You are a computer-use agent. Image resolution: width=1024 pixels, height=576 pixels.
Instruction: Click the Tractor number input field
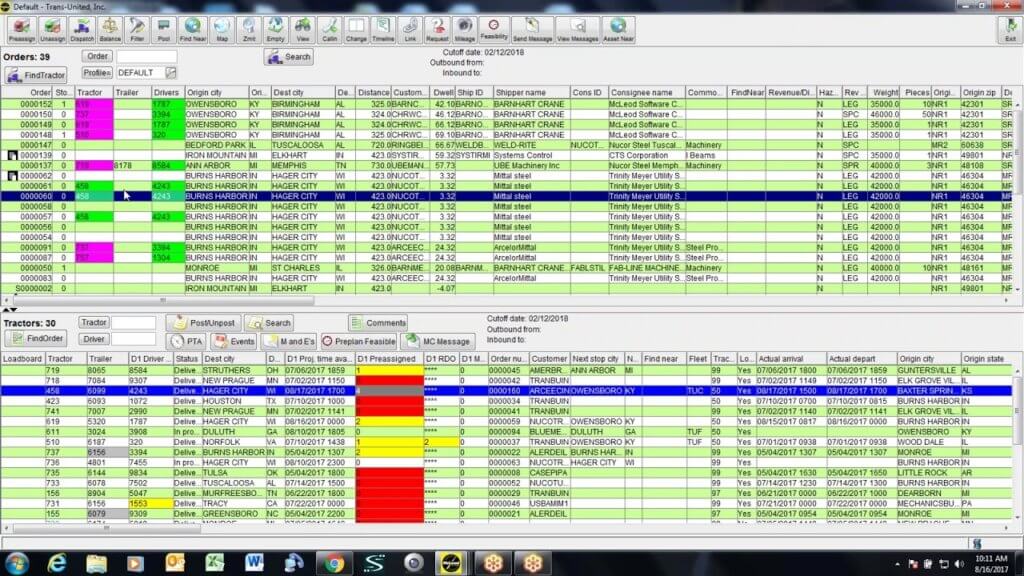pos(134,323)
